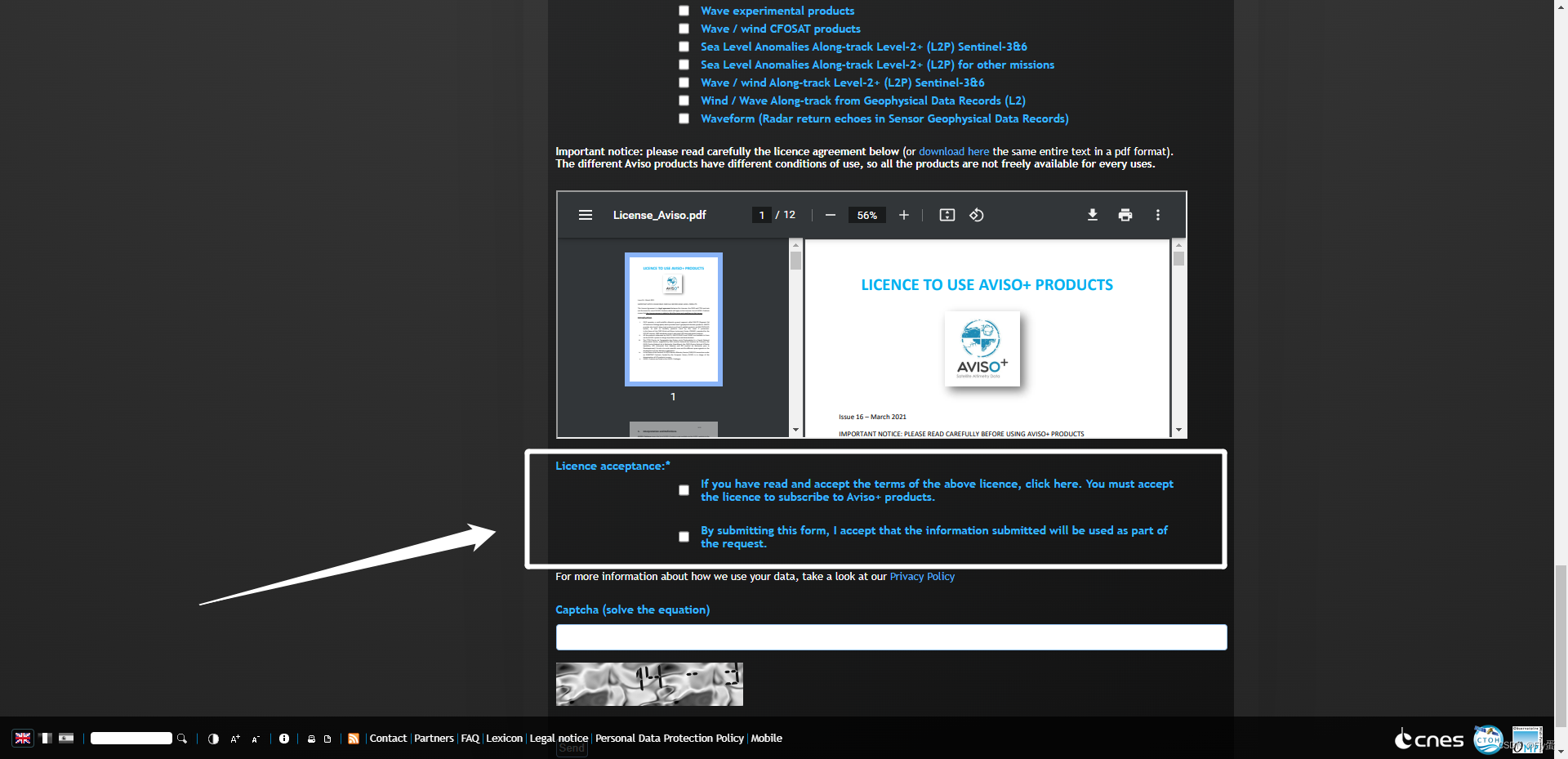The image size is (1568, 759).
Task: Select the English UK flag language
Action: pos(23,738)
